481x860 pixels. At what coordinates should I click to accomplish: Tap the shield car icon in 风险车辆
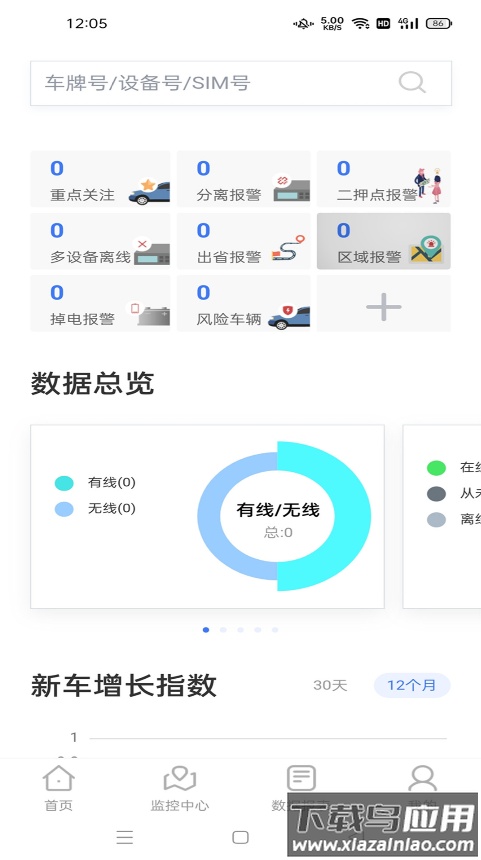289,317
